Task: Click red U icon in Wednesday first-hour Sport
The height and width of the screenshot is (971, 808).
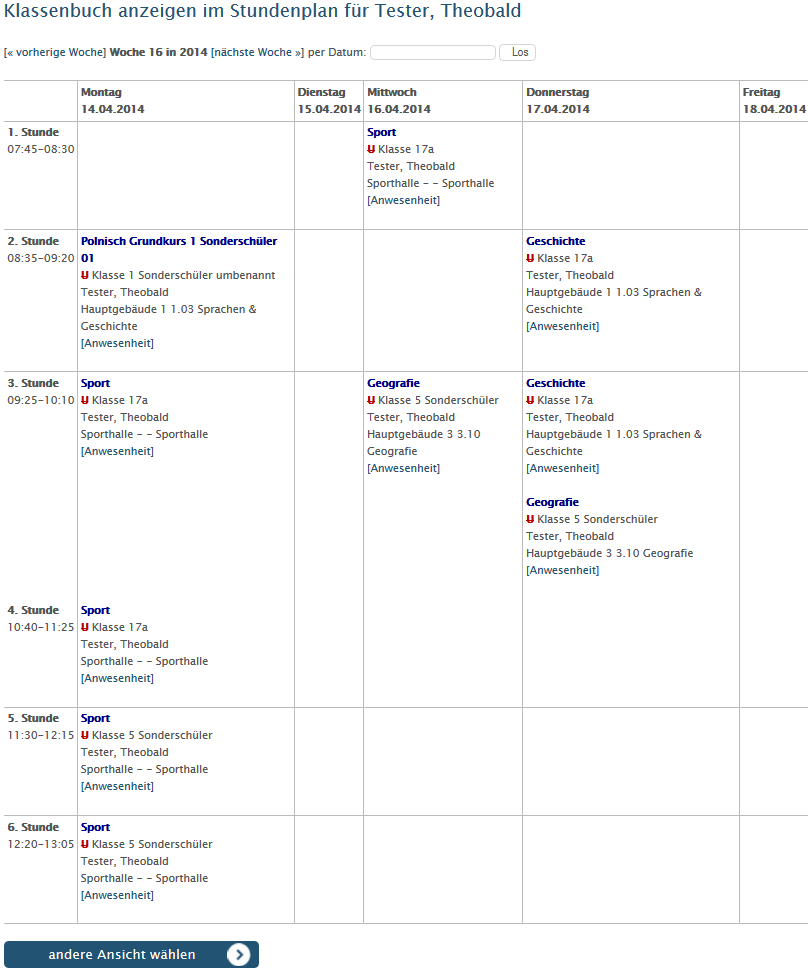Action: 371,149
